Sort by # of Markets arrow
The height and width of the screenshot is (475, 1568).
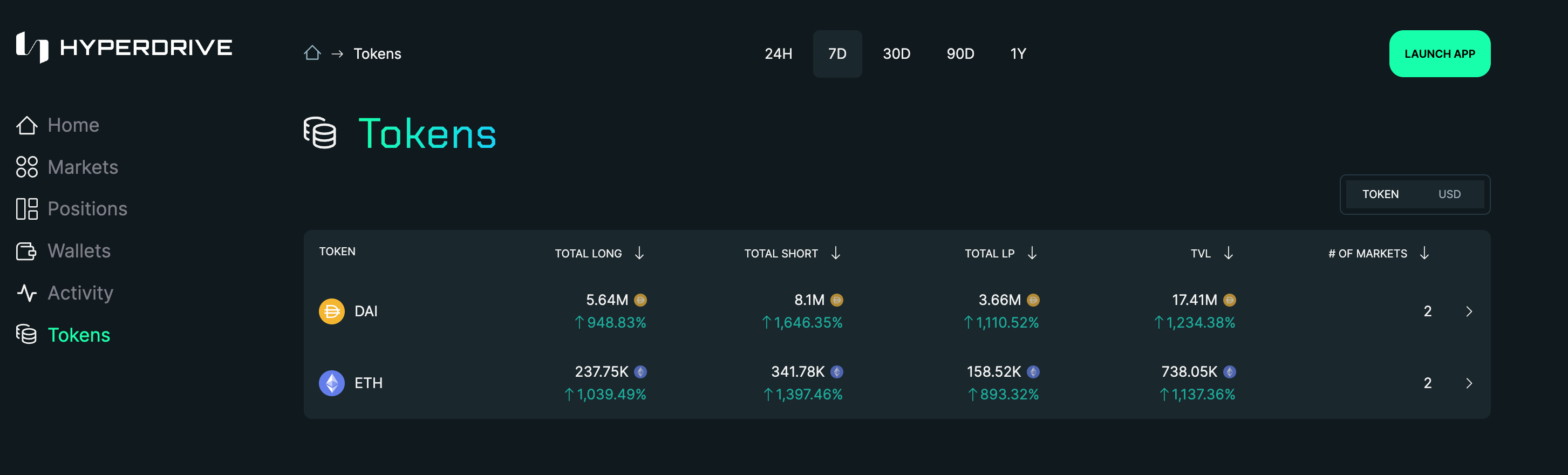coord(1424,253)
